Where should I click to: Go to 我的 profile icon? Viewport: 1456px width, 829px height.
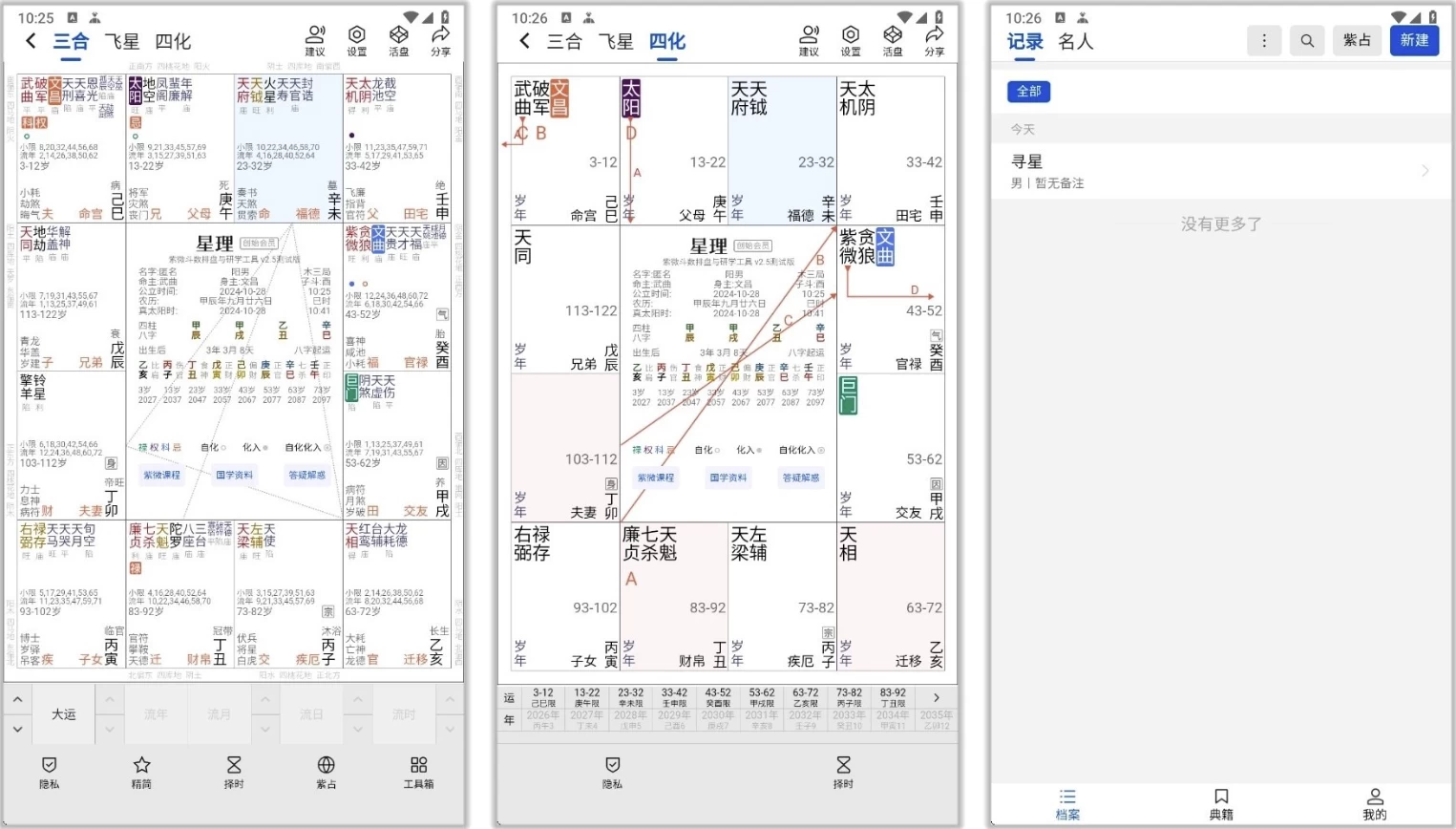point(1374,803)
